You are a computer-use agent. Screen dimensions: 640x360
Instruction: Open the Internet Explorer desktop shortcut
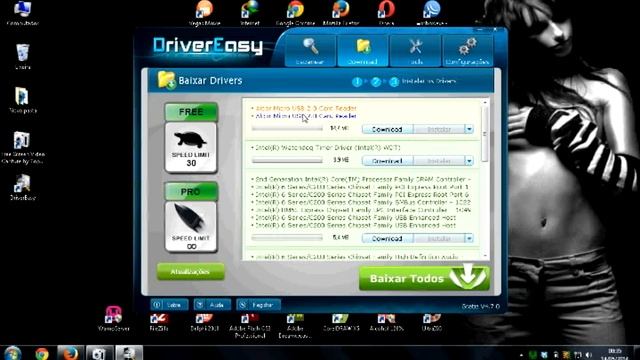[250, 13]
